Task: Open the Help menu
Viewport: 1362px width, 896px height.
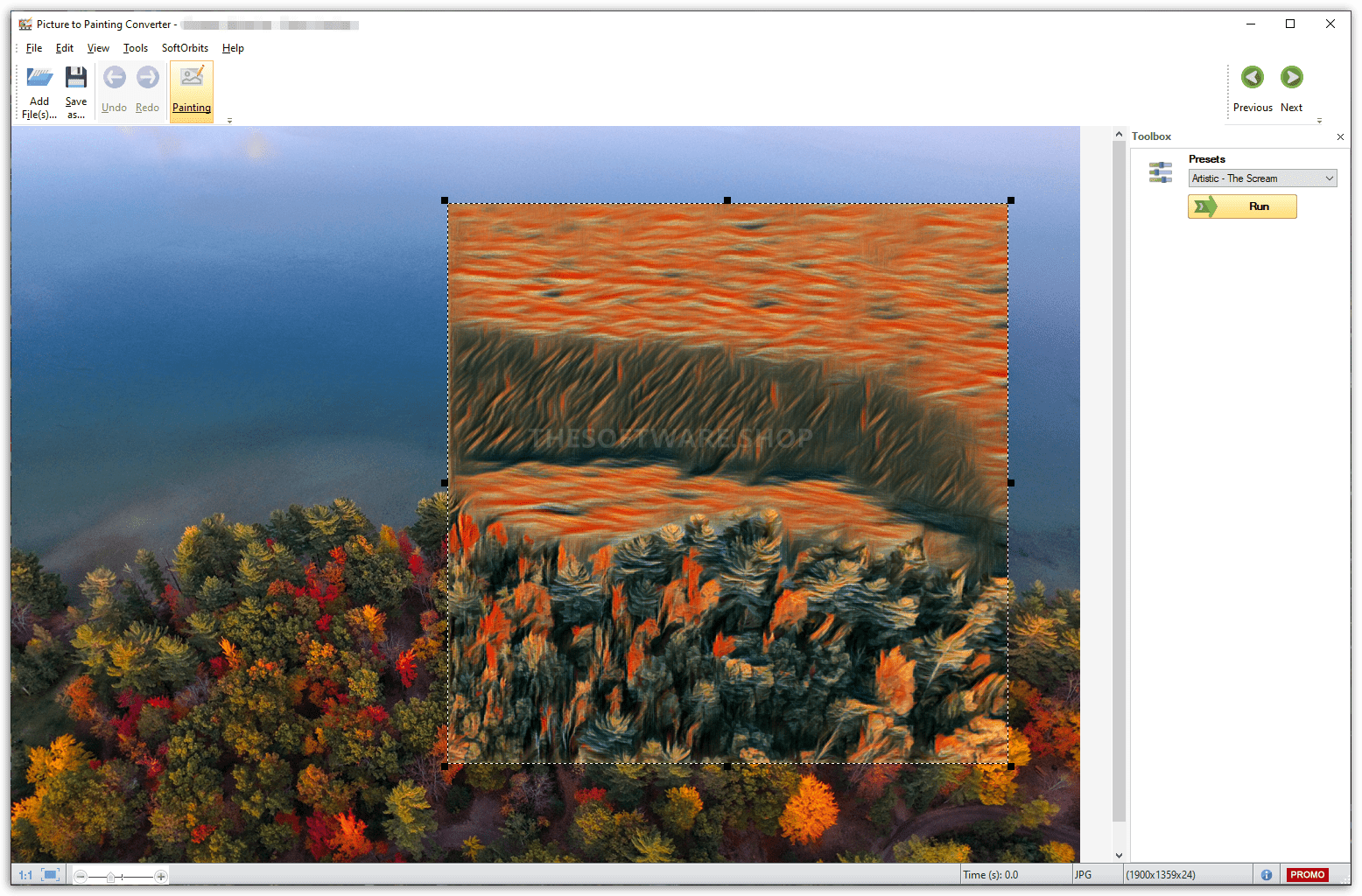Action: pyautogui.click(x=233, y=48)
